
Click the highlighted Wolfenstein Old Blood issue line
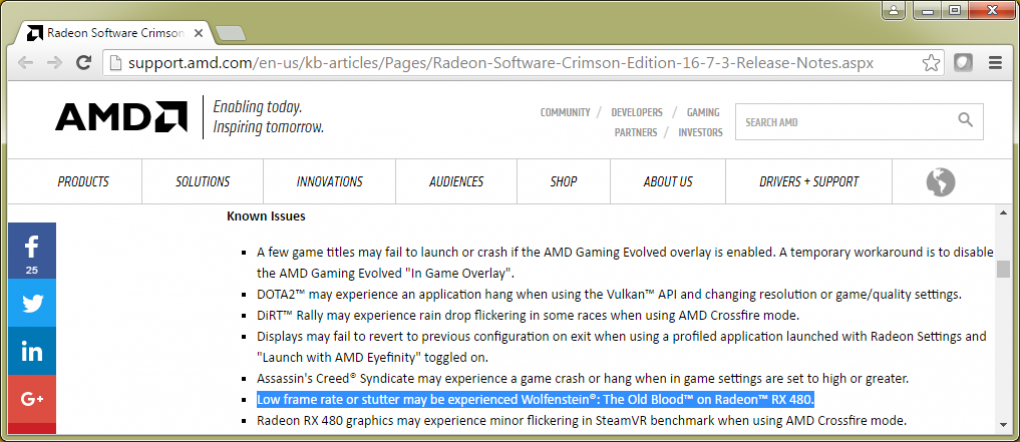(535, 399)
